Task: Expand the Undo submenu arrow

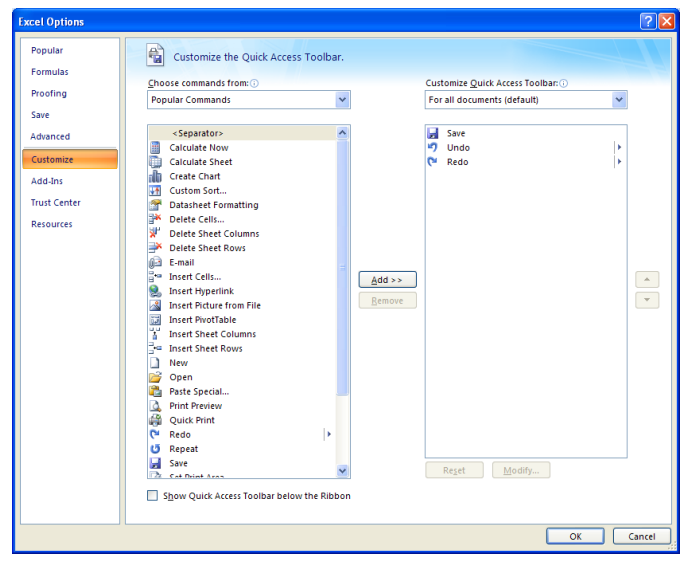Action: (x=619, y=147)
